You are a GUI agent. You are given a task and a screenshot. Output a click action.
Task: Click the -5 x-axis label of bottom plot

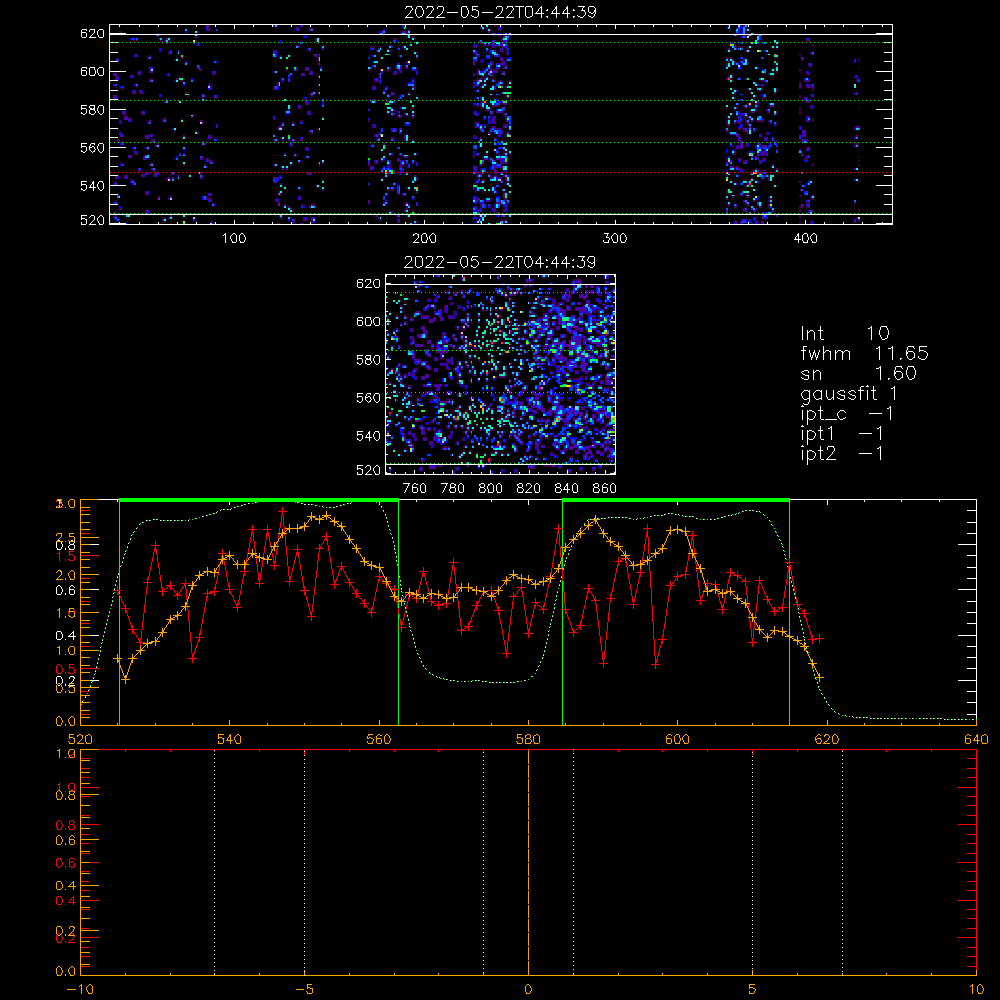305,990
